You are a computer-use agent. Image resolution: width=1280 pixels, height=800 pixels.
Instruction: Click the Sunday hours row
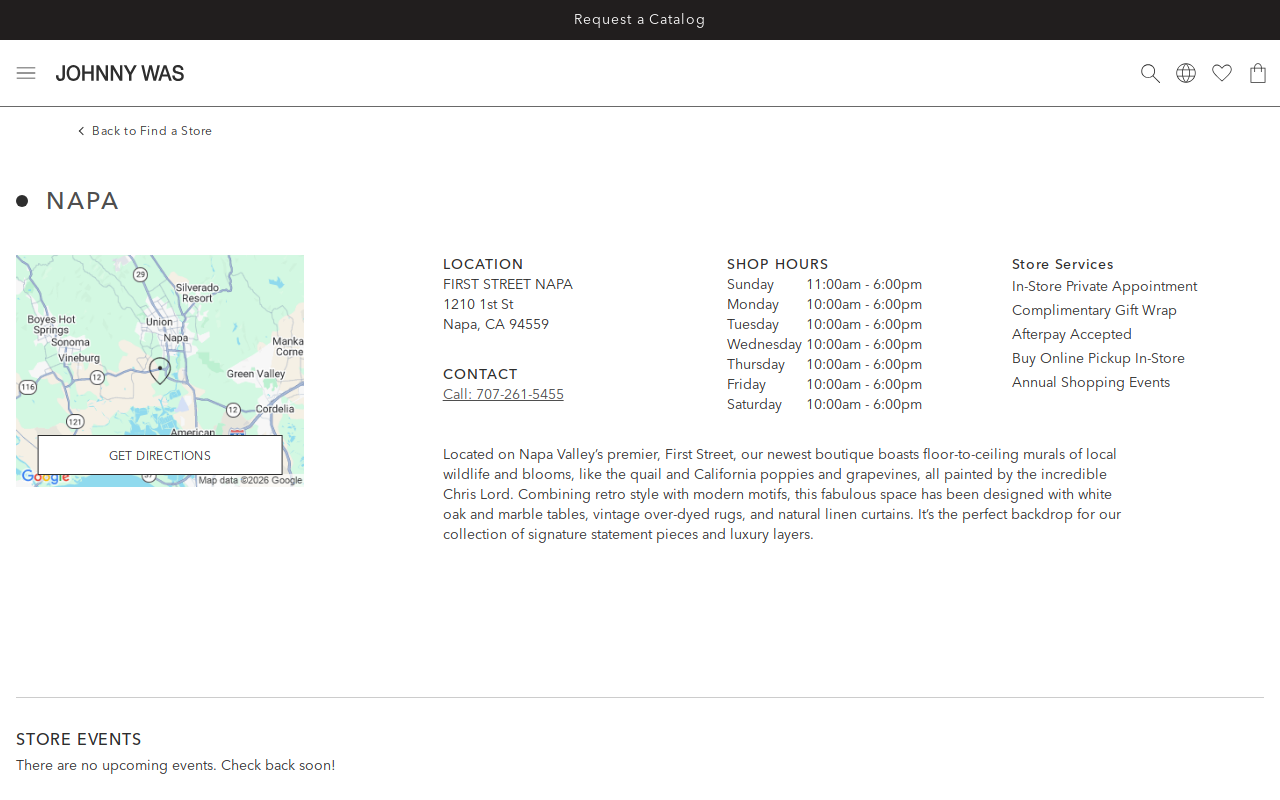pyautogui.click(x=825, y=285)
